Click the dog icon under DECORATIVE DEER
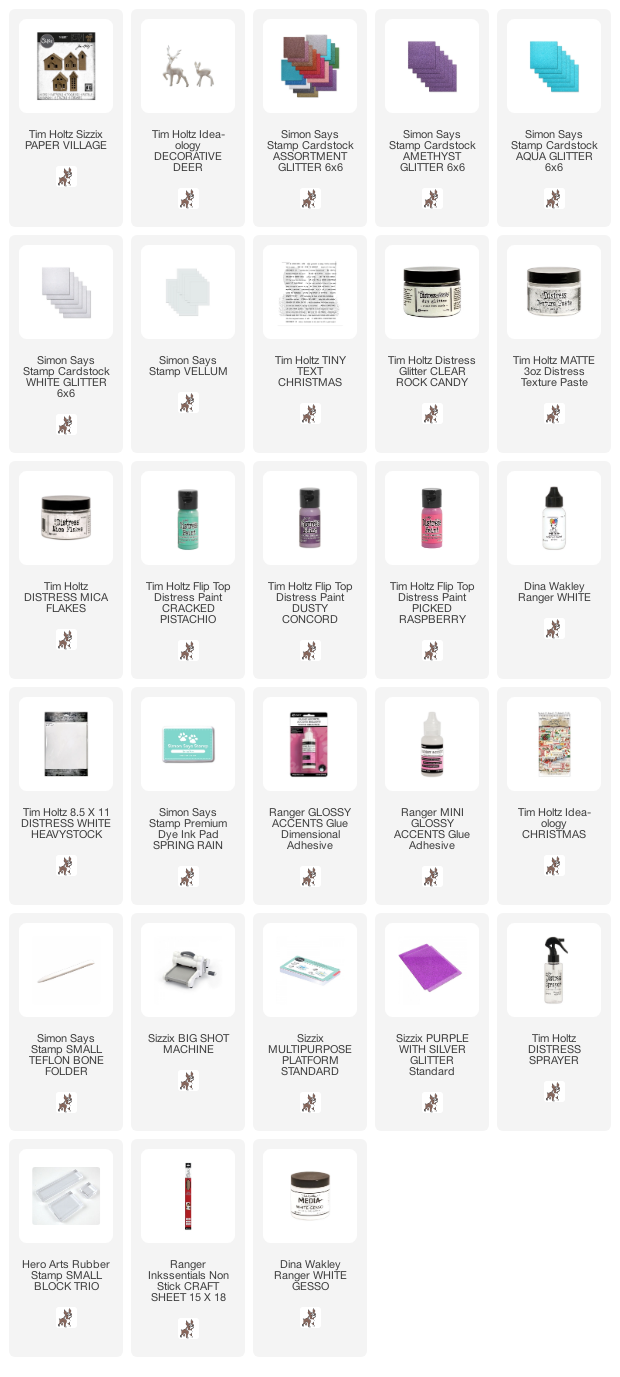 point(188,199)
